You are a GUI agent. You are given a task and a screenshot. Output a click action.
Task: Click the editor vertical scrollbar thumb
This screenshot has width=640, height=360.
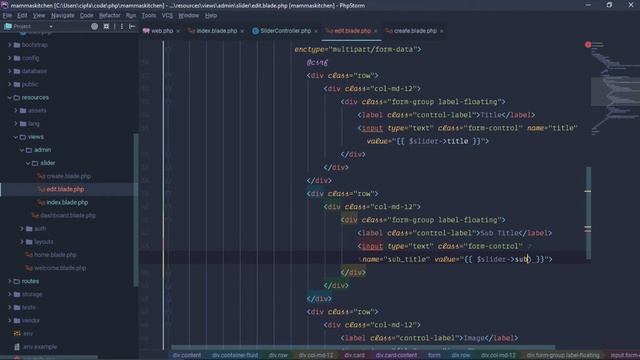[588, 213]
